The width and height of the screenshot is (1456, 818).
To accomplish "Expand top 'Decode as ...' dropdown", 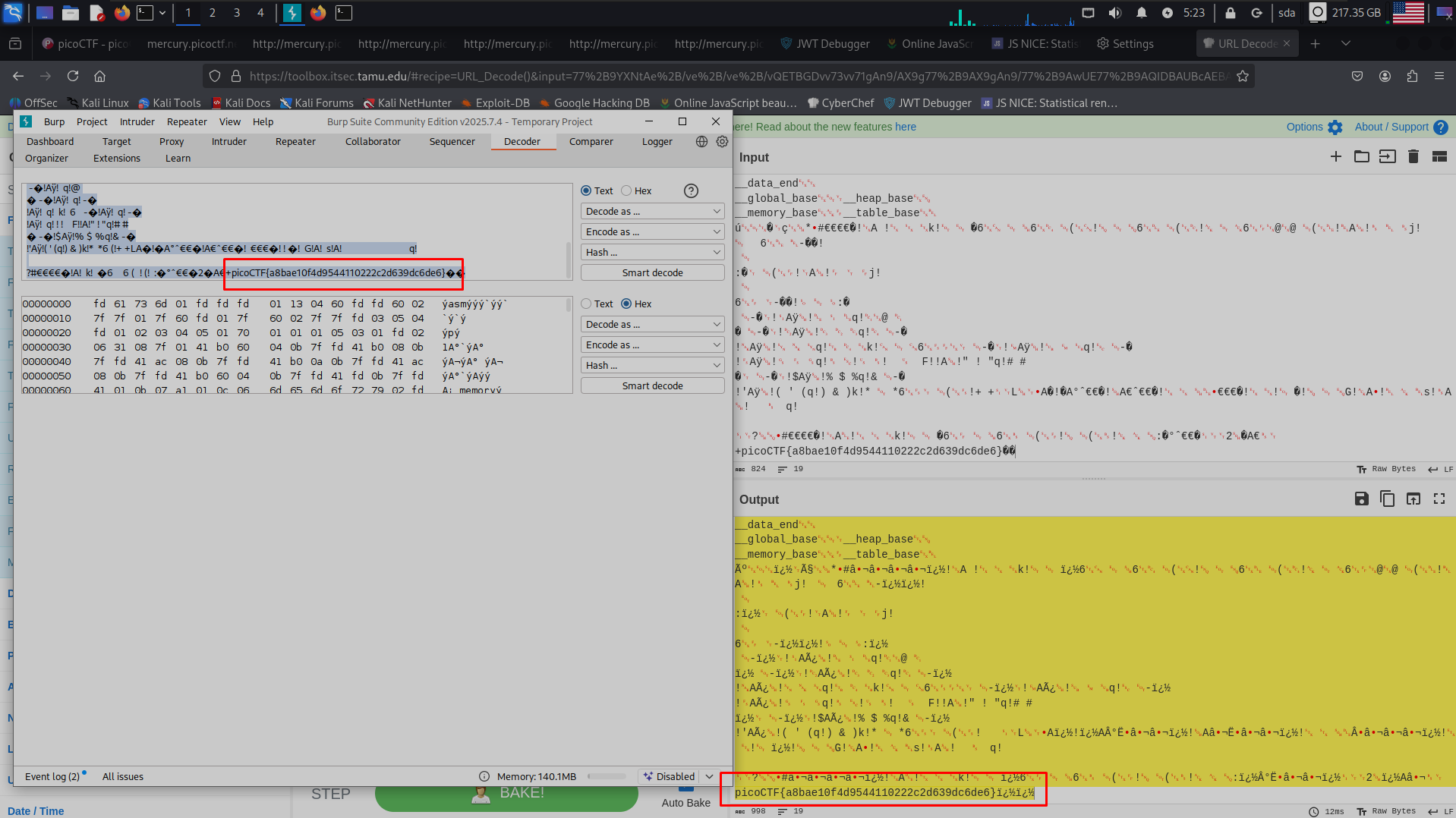I will (652, 212).
